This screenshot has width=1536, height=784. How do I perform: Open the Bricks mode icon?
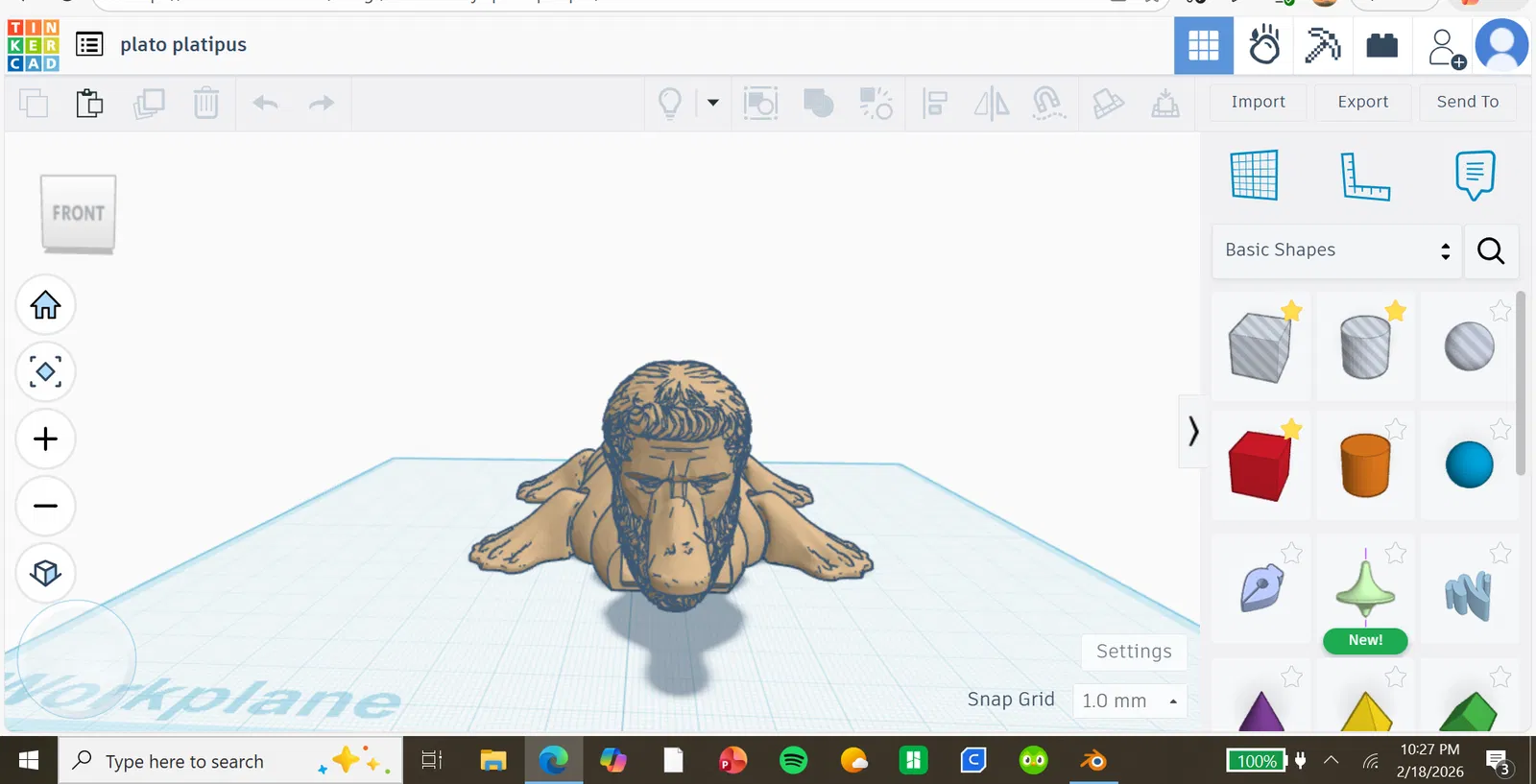tap(1382, 45)
